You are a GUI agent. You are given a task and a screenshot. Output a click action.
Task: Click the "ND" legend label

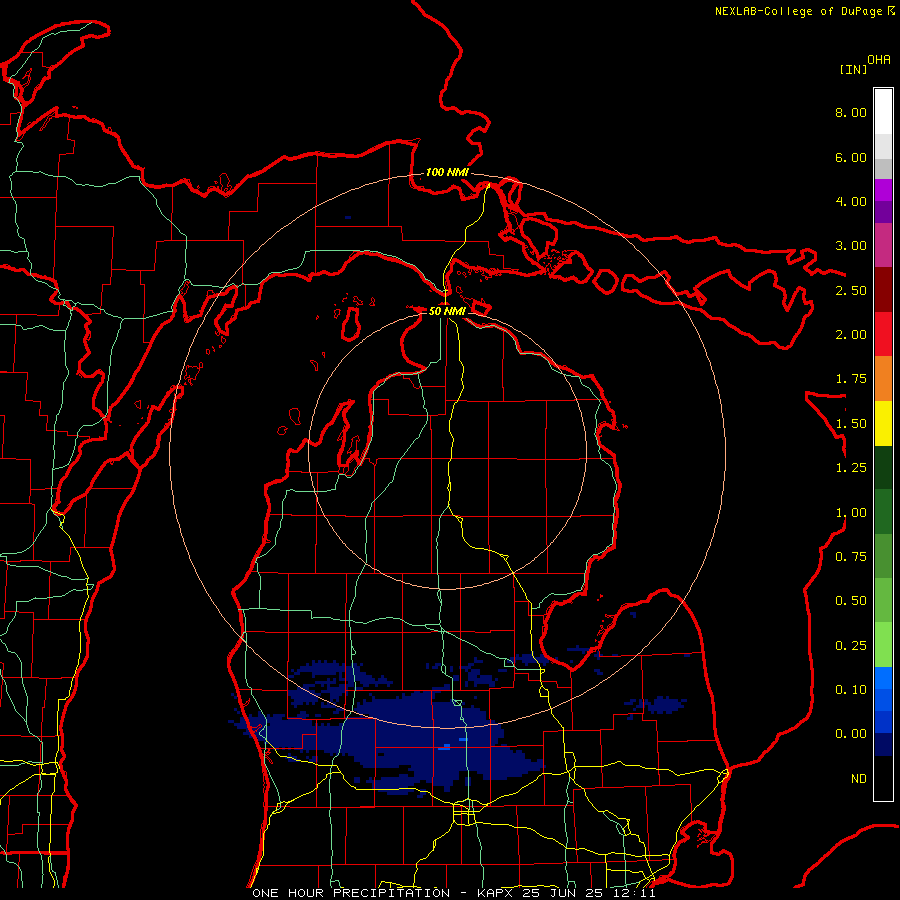[x=859, y=779]
